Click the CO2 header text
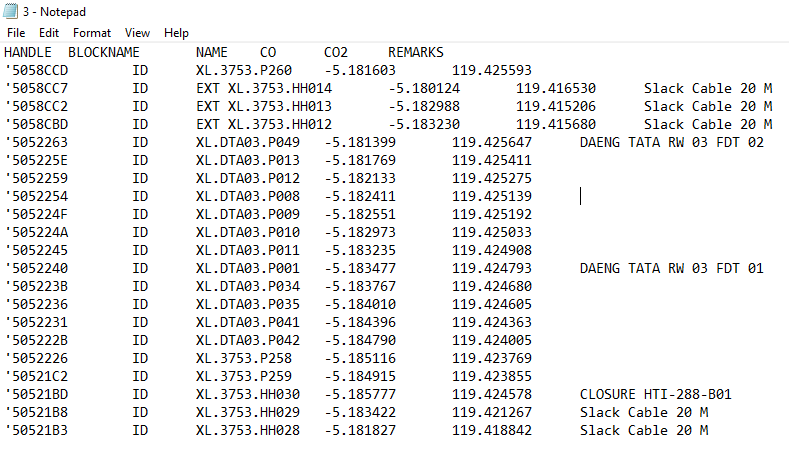Screen dimensions: 789x450 336,52
